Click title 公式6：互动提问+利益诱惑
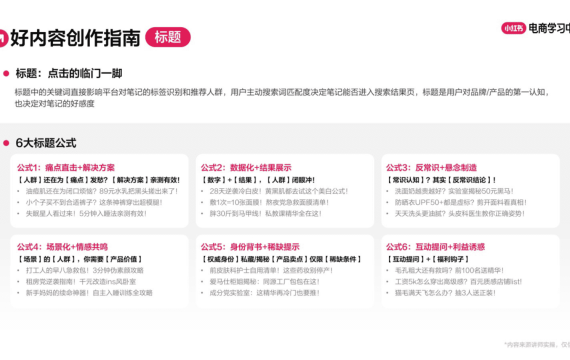The width and height of the screenshot is (570, 360). click(435, 247)
